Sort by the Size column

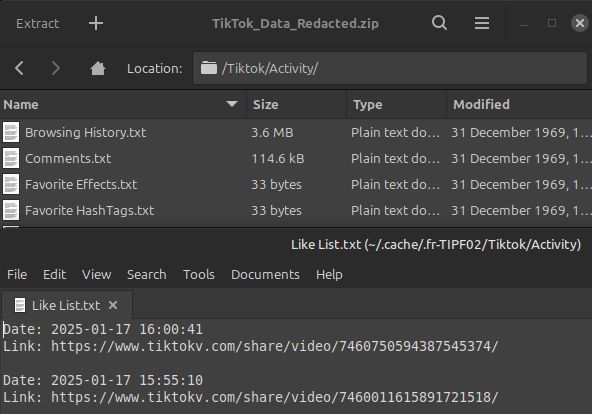(x=296, y=104)
